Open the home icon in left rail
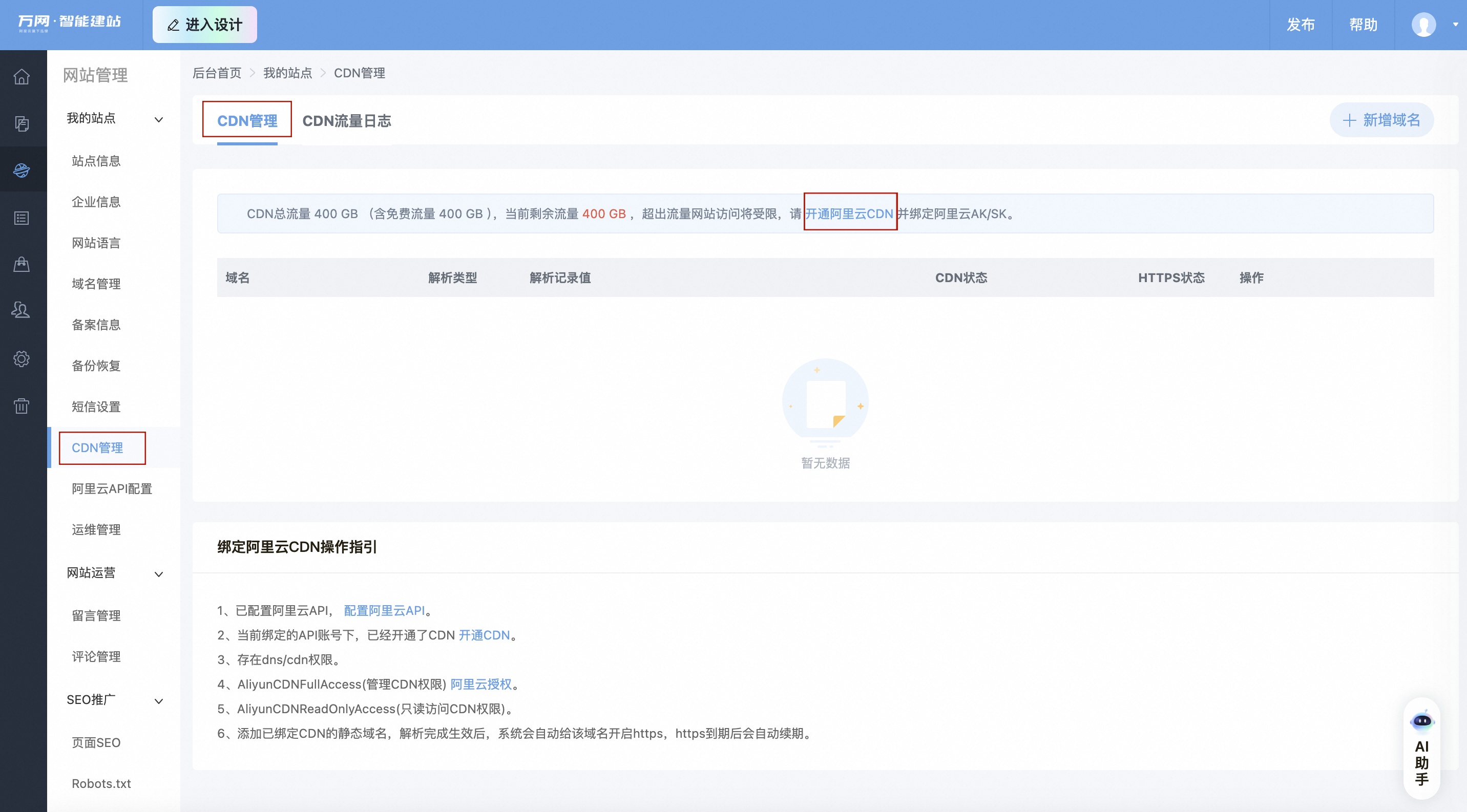This screenshot has height=812, width=1467. tap(22, 76)
